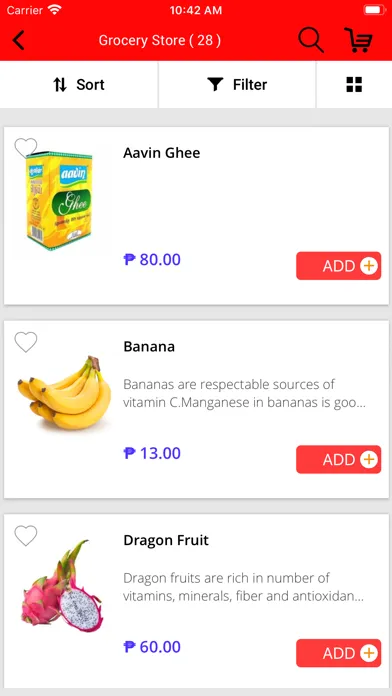
Task: Toggle Banana favorite heart
Action: (26, 342)
